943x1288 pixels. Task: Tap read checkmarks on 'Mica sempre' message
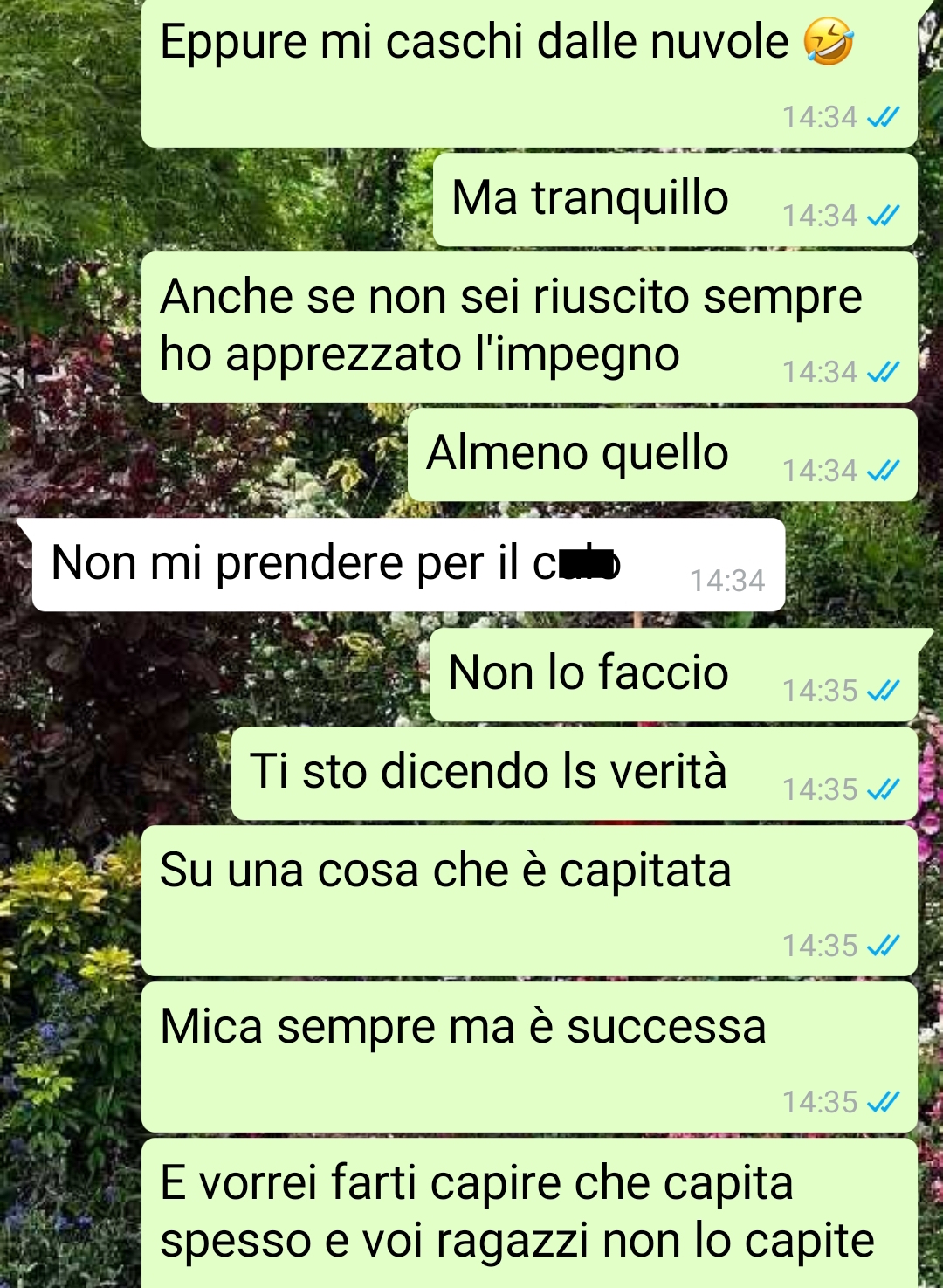pyautogui.click(x=883, y=1101)
